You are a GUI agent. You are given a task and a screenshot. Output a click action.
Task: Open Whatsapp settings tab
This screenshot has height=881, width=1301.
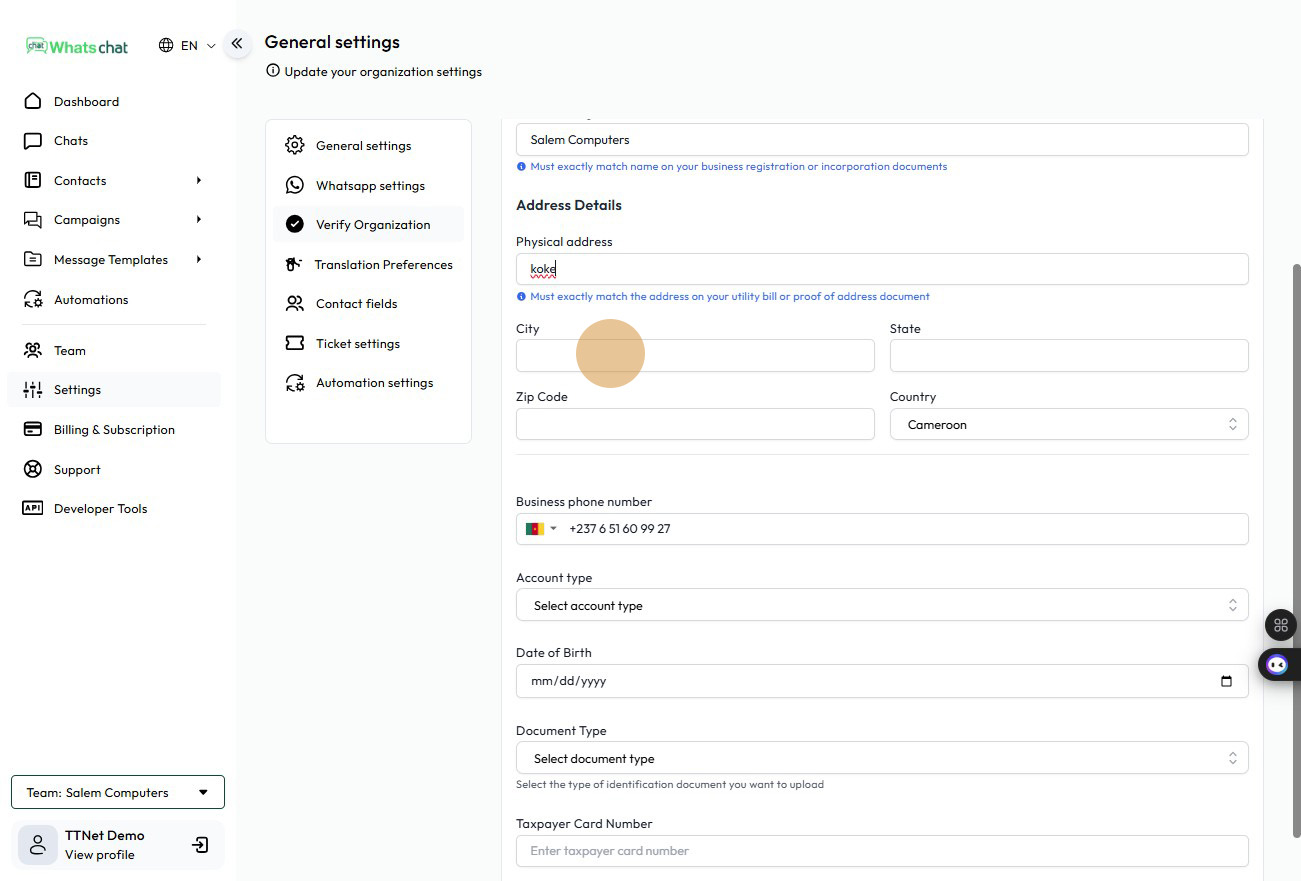pyautogui.click(x=369, y=185)
